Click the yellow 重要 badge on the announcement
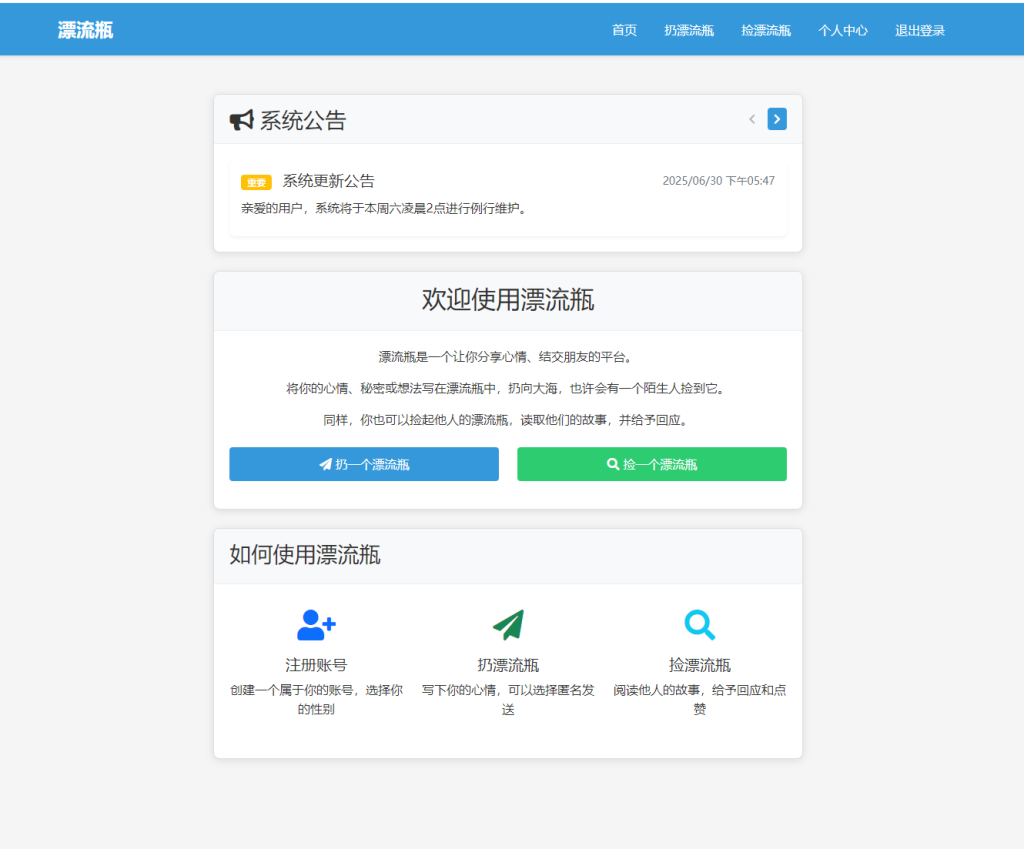 coord(255,183)
